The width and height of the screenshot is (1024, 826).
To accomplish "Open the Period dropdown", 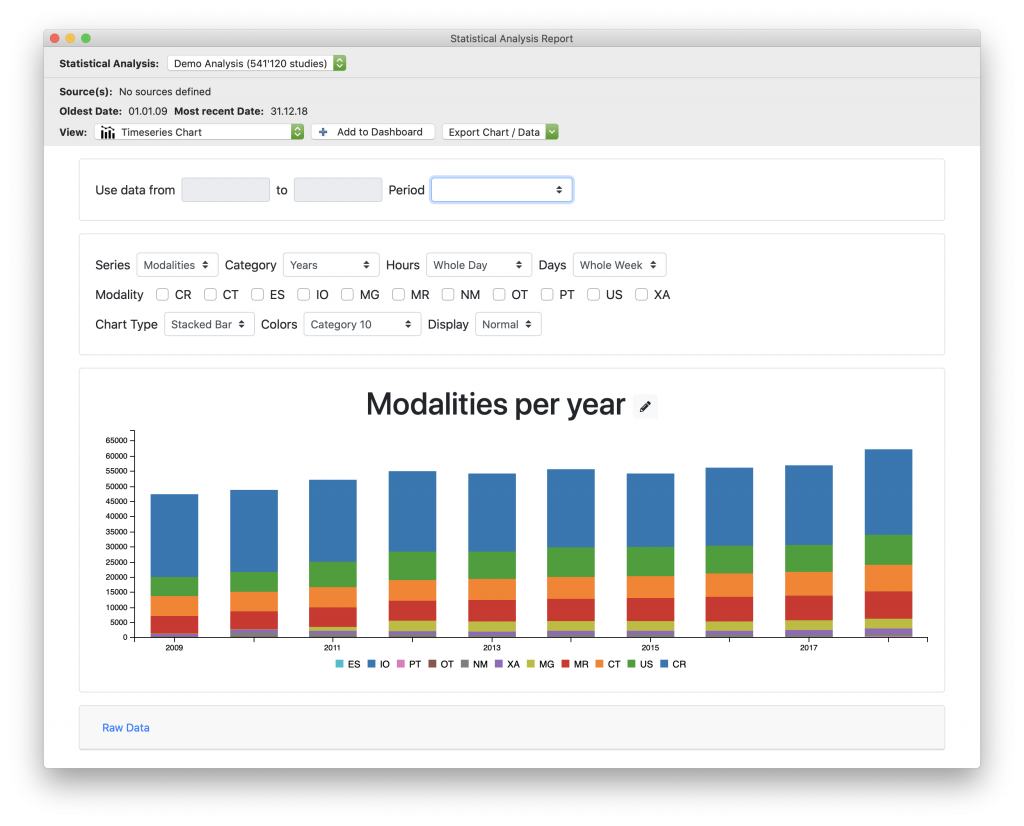I will click(x=501, y=189).
